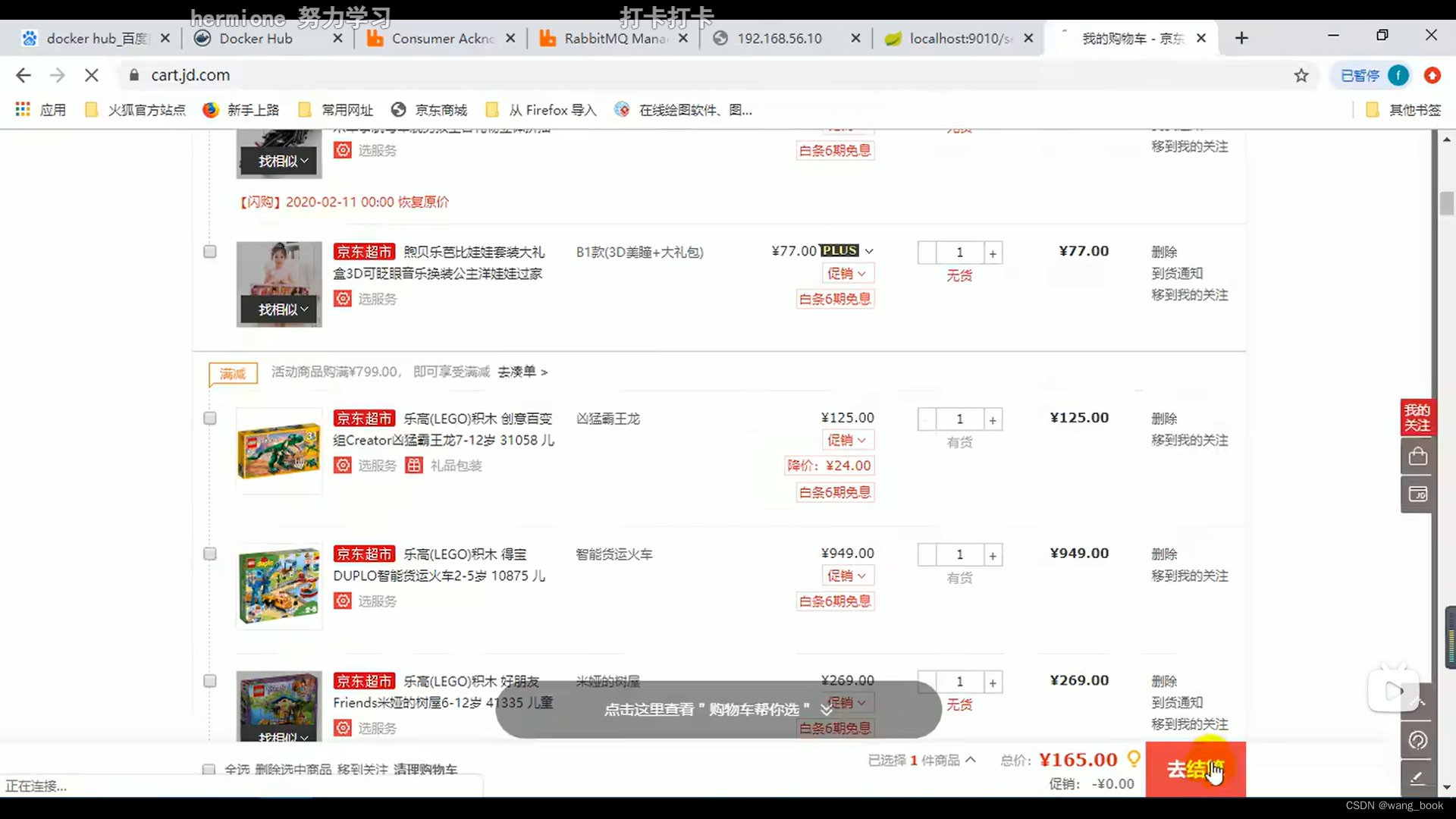1456x819 pixels.
Task: Open the shopping bag sidebar icon
Action: point(1417,457)
